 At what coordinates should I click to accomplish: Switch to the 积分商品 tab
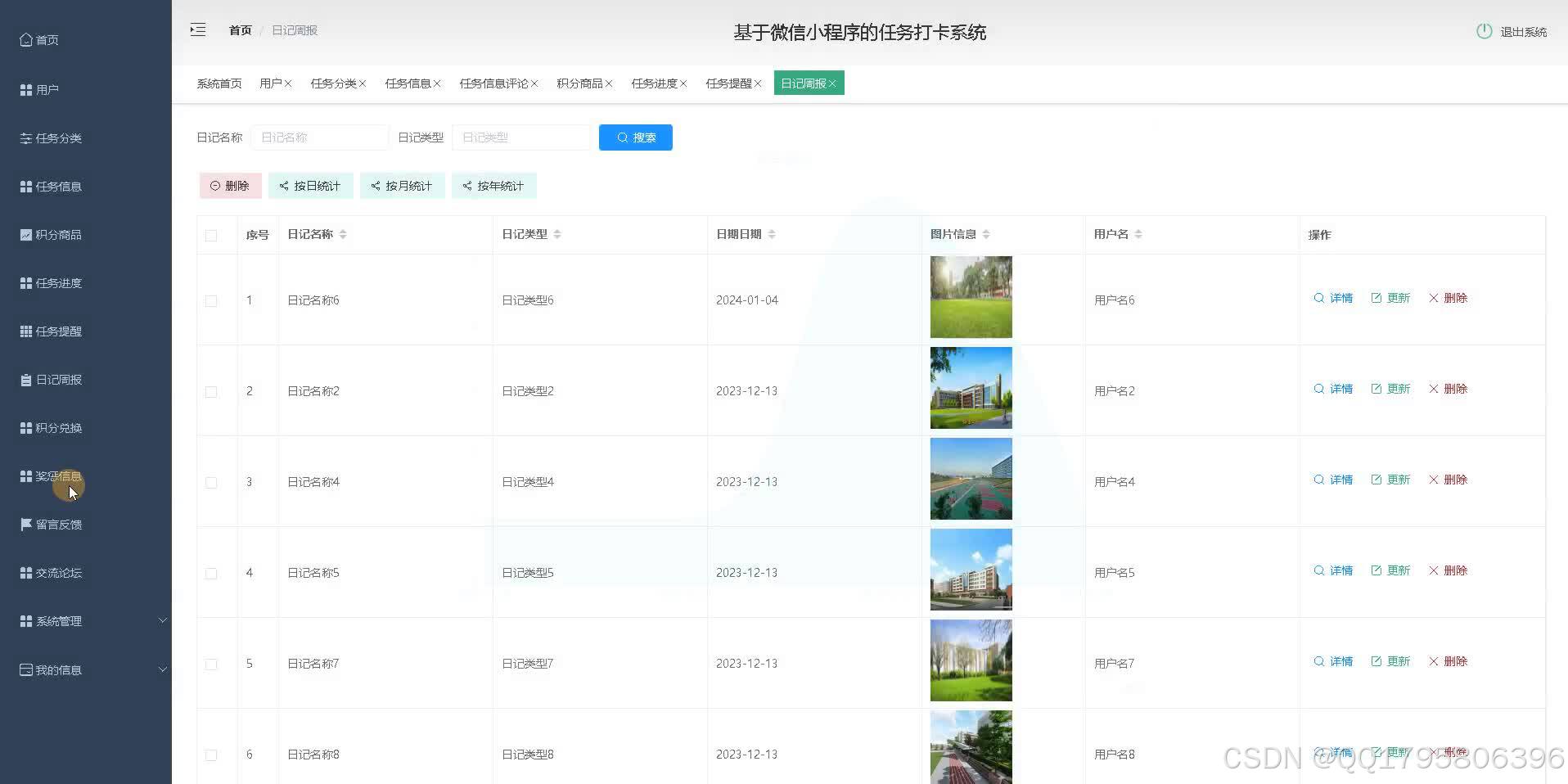(580, 83)
